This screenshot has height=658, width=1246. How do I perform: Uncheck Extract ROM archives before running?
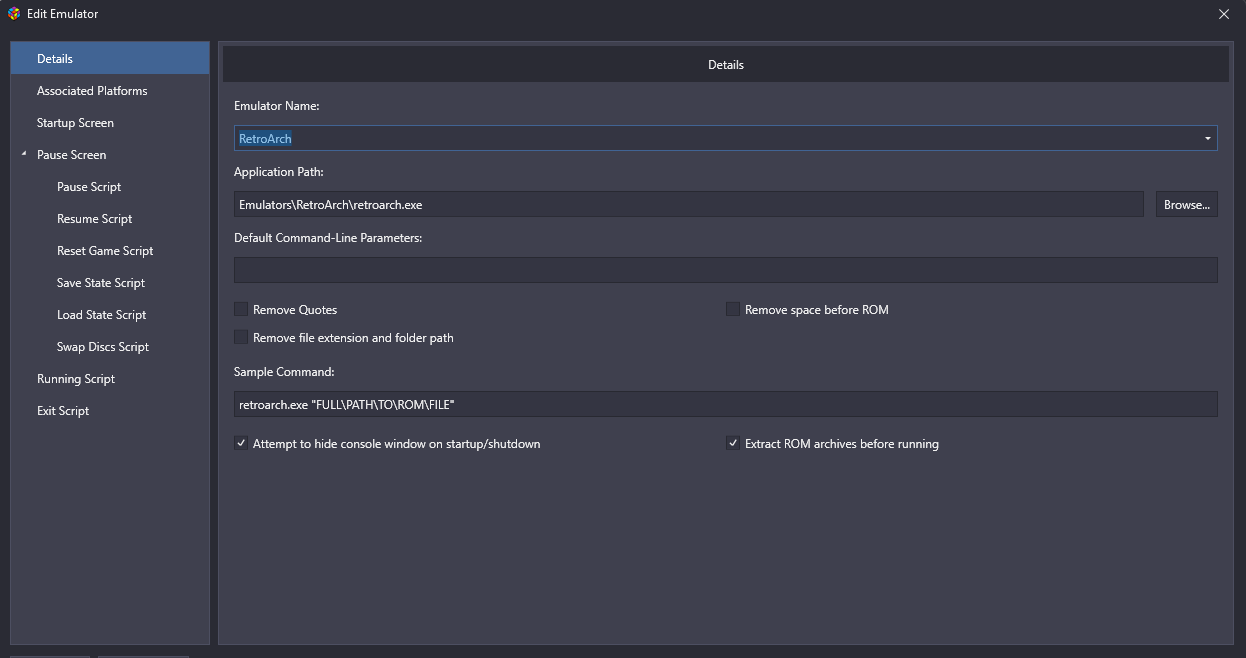[x=733, y=443]
